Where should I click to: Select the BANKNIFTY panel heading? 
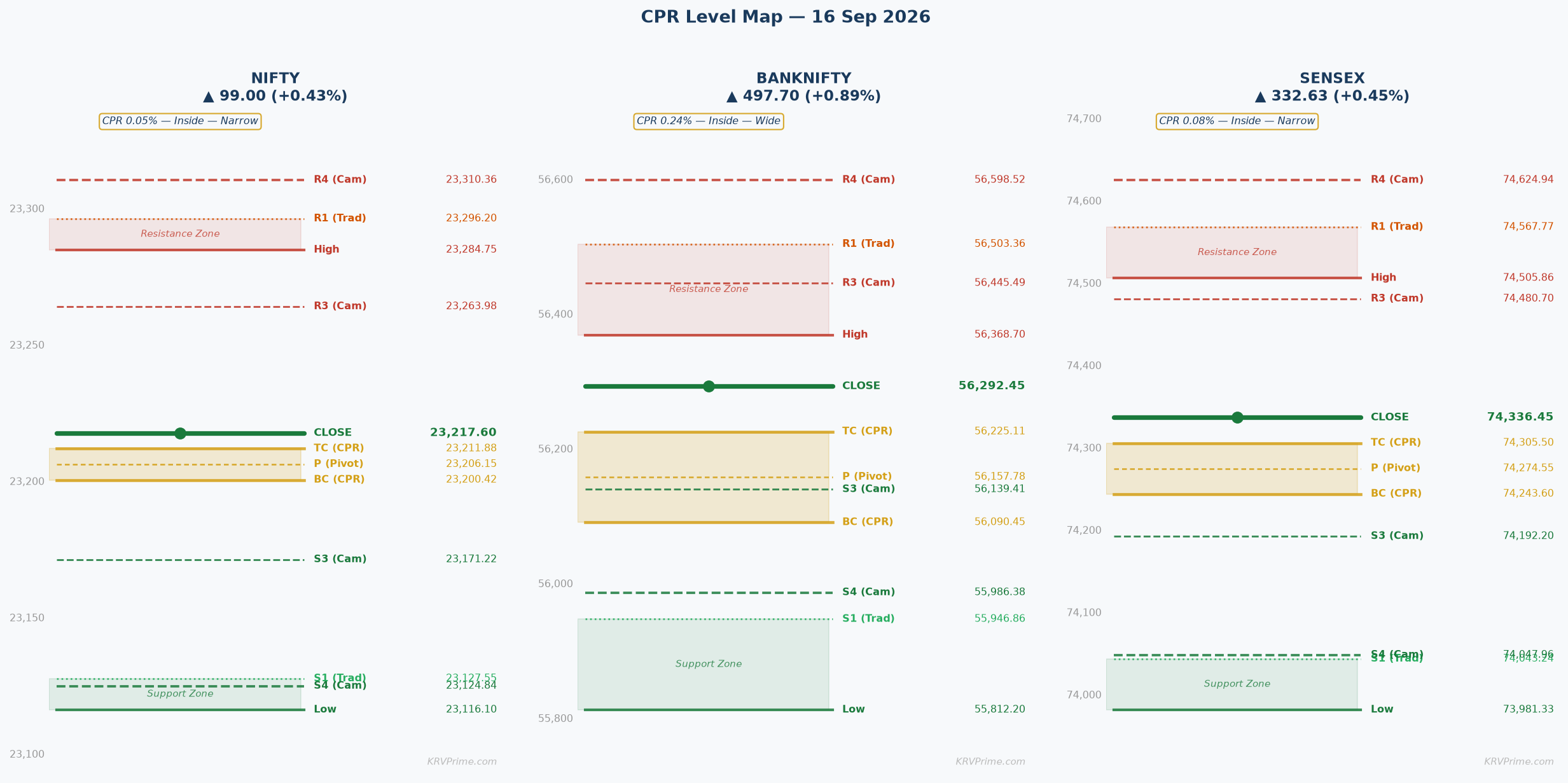[x=803, y=78]
